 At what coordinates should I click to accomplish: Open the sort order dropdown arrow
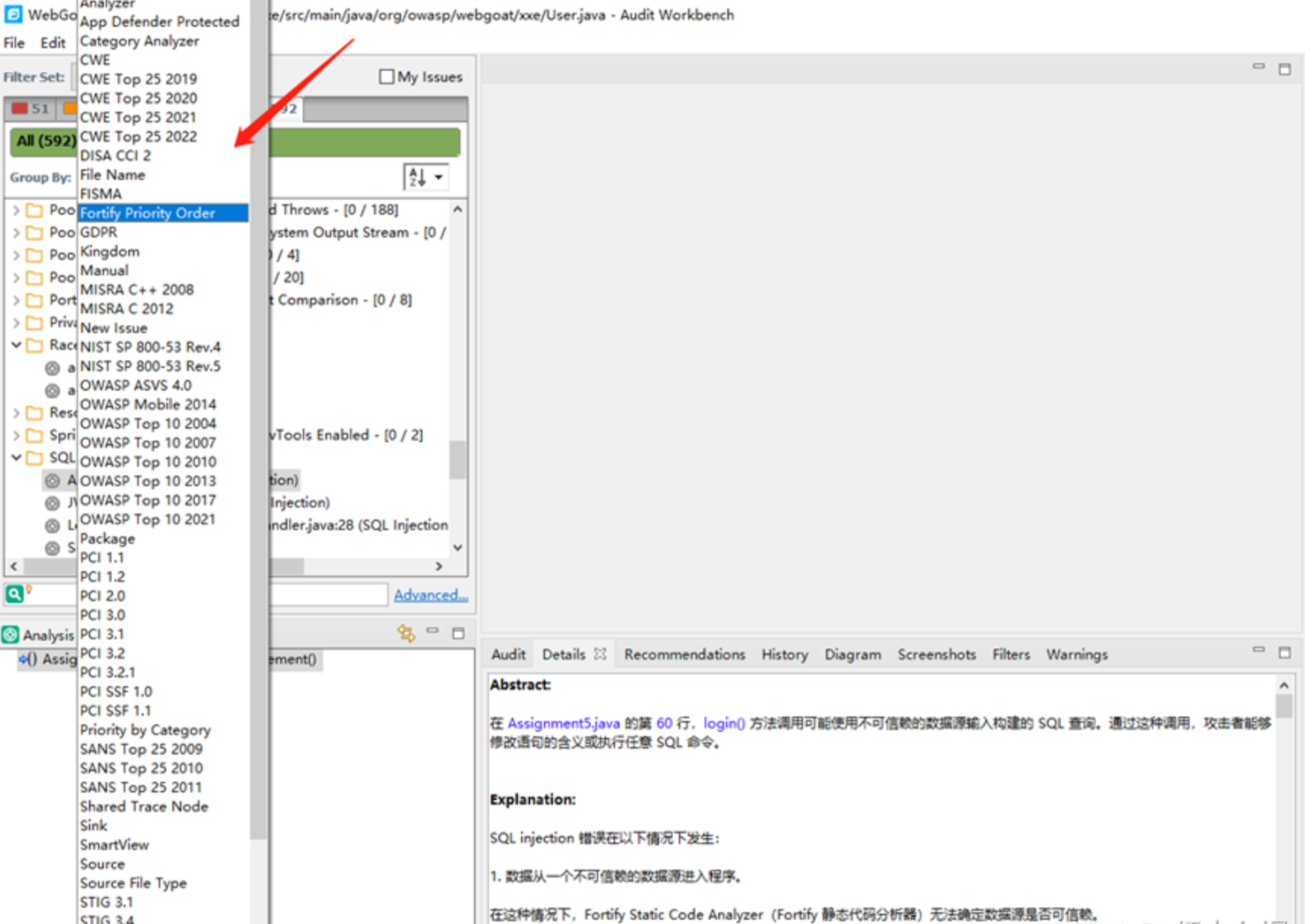(438, 177)
